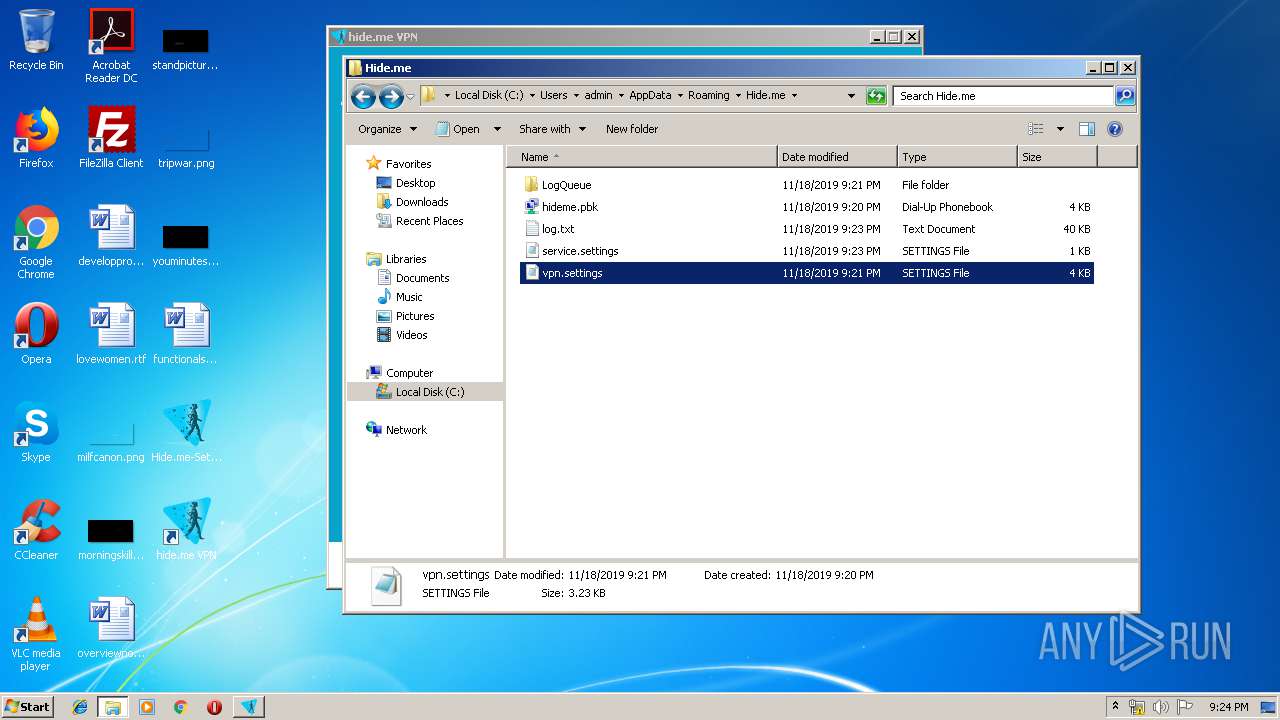The width and height of the screenshot is (1280, 720).
Task: Open Recent Places in navigation pane
Action: [429, 221]
